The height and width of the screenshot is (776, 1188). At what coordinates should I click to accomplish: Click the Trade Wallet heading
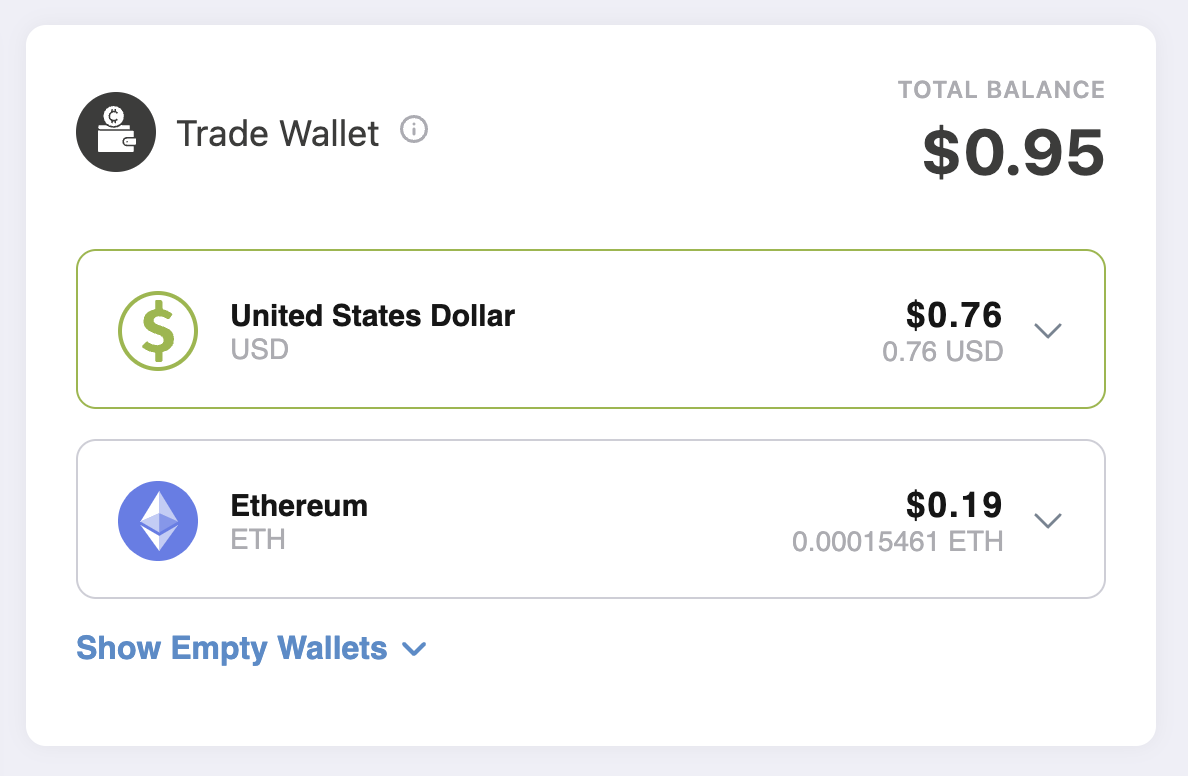click(x=277, y=133)
